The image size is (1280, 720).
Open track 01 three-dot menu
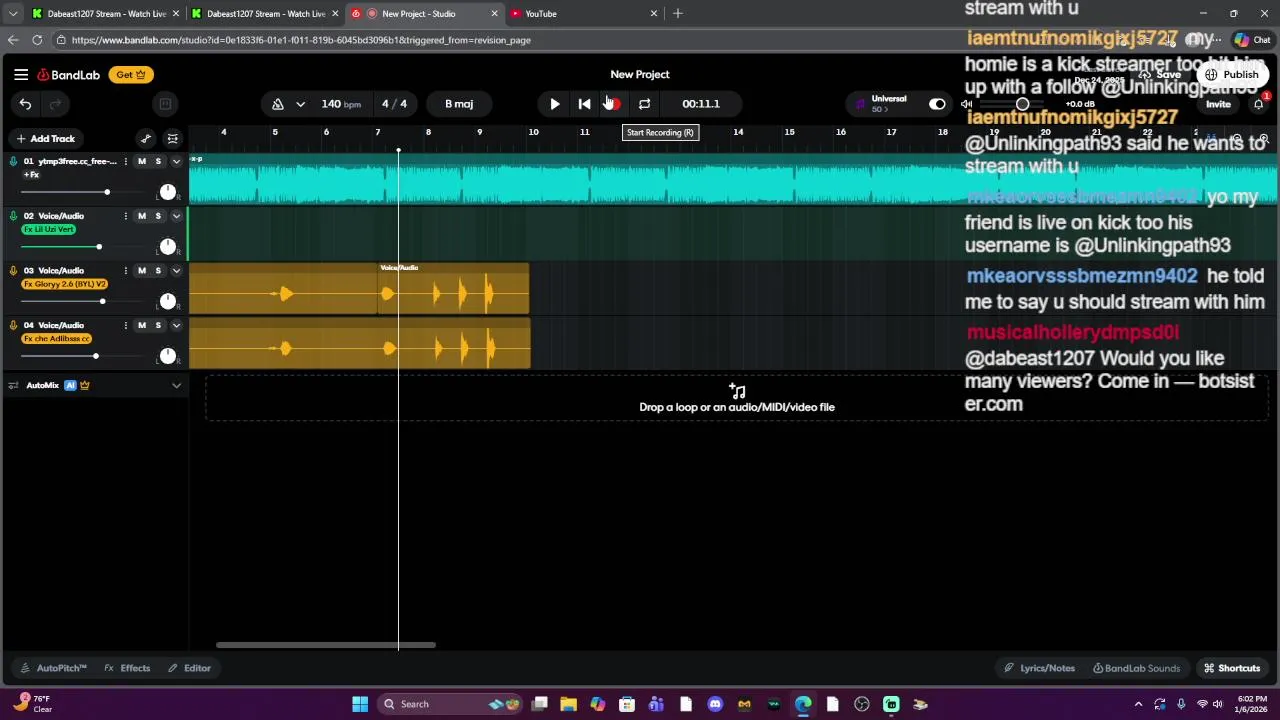coord(125,161)
